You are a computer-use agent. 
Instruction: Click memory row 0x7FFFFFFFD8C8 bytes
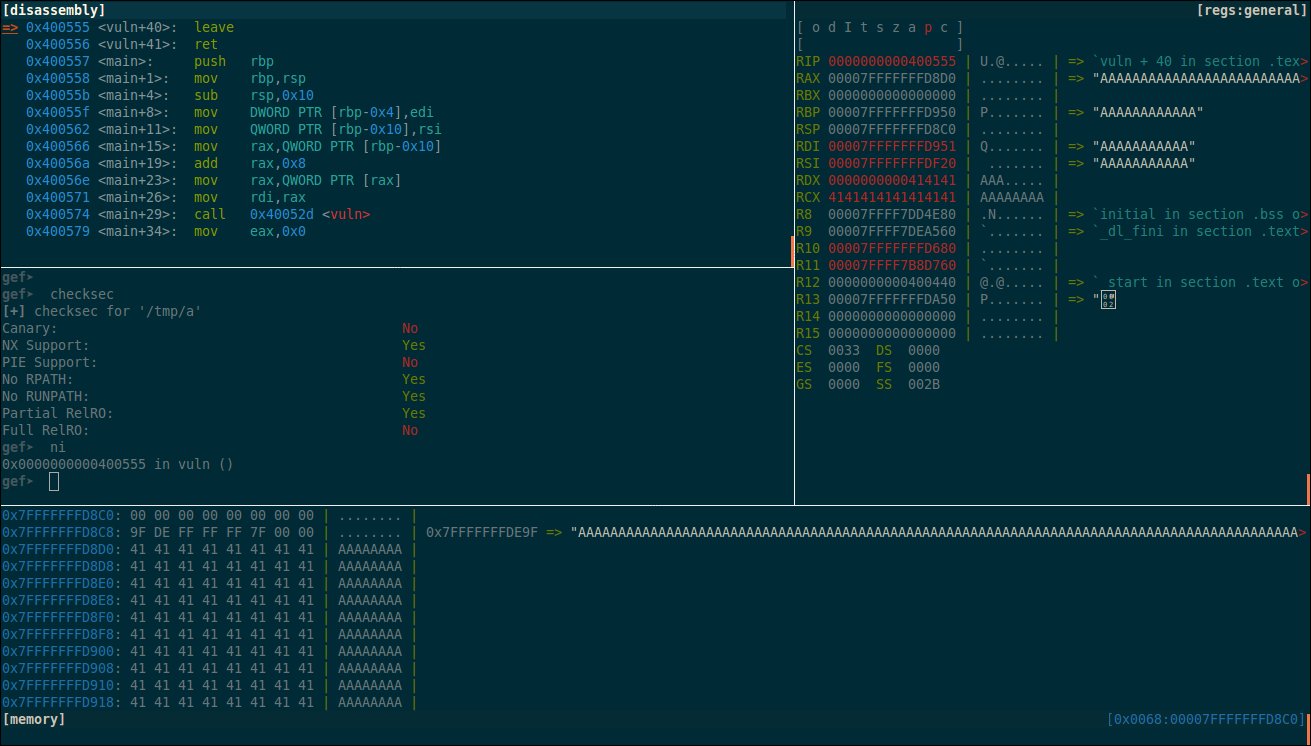tap(222, 533)
